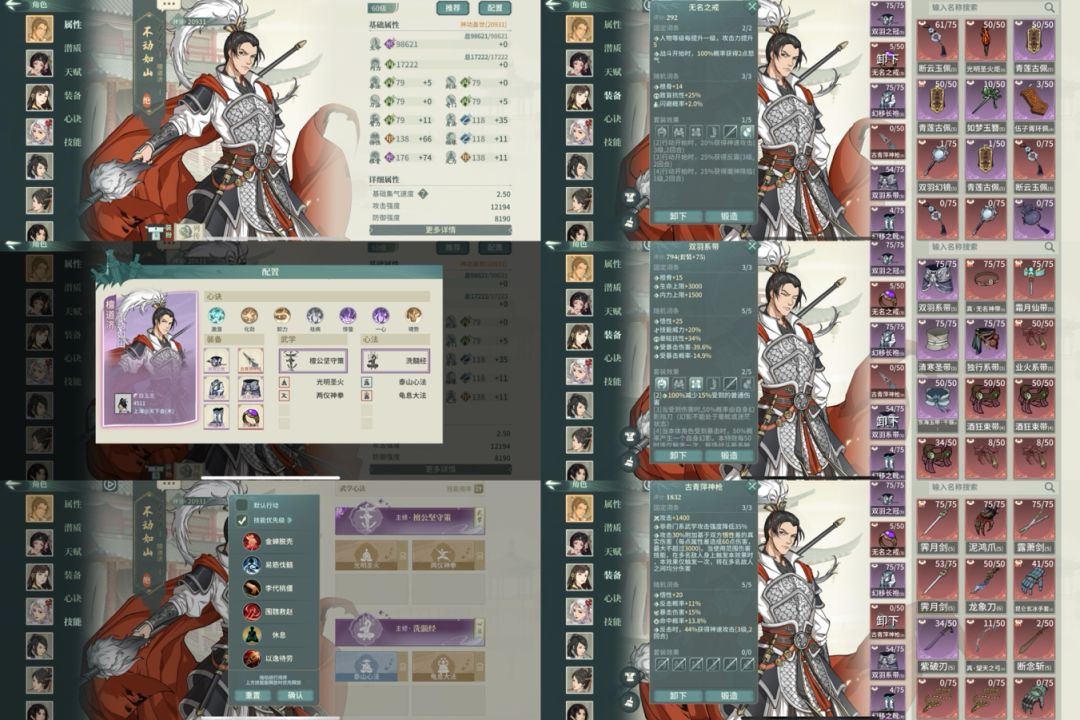
Task: Select 金蝉脱壳 skill in priority list
Action: [273, 542]
